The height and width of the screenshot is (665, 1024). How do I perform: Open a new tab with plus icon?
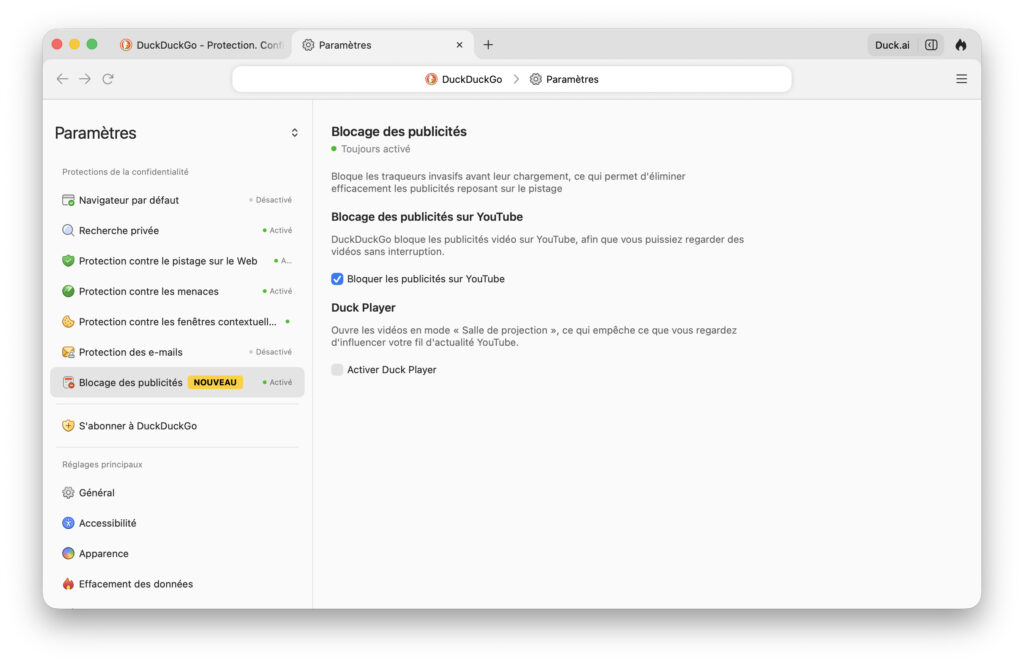click(488, 45)
